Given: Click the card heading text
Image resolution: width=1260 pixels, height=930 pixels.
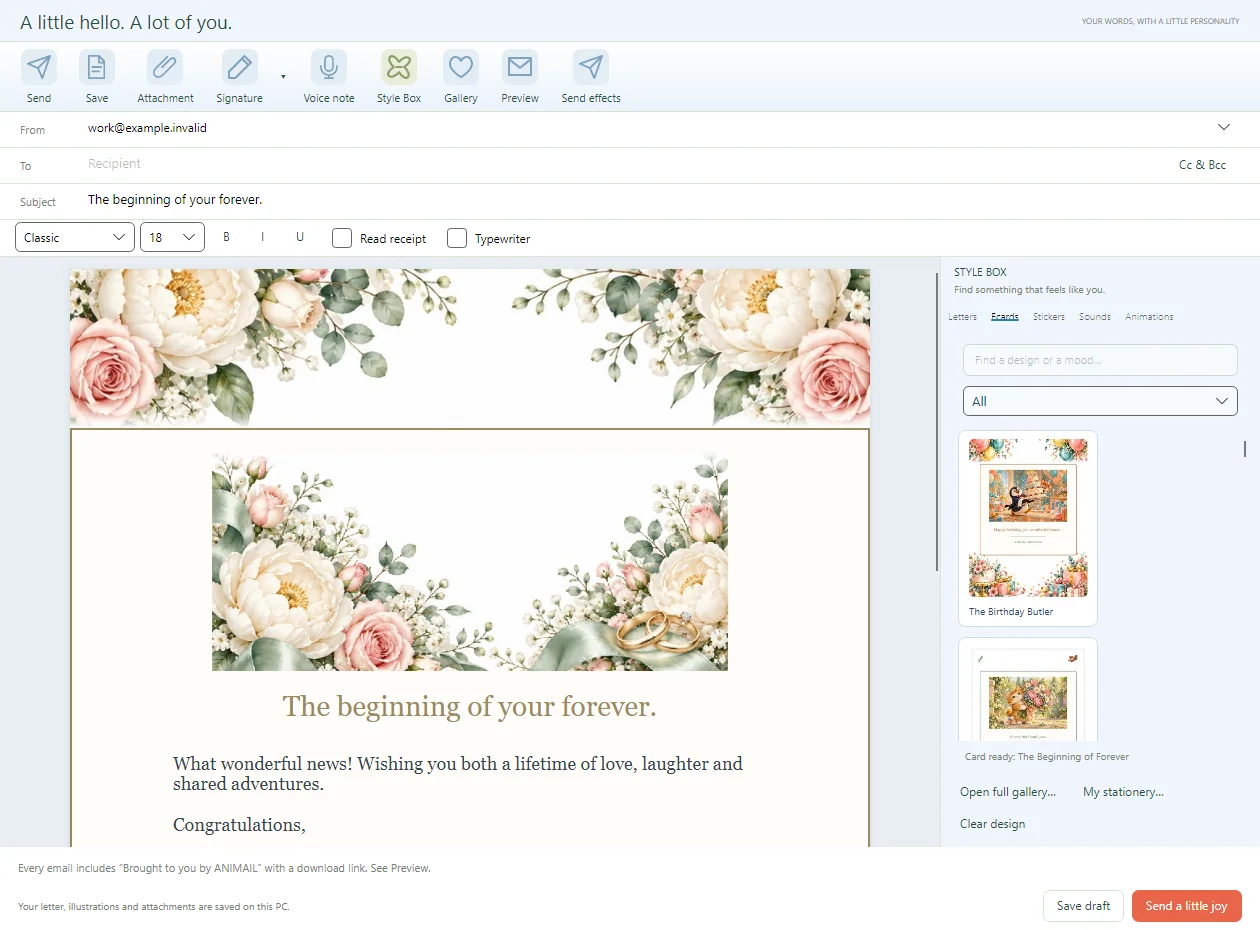Looking at the screenshot, I should (x=470, y=707).
